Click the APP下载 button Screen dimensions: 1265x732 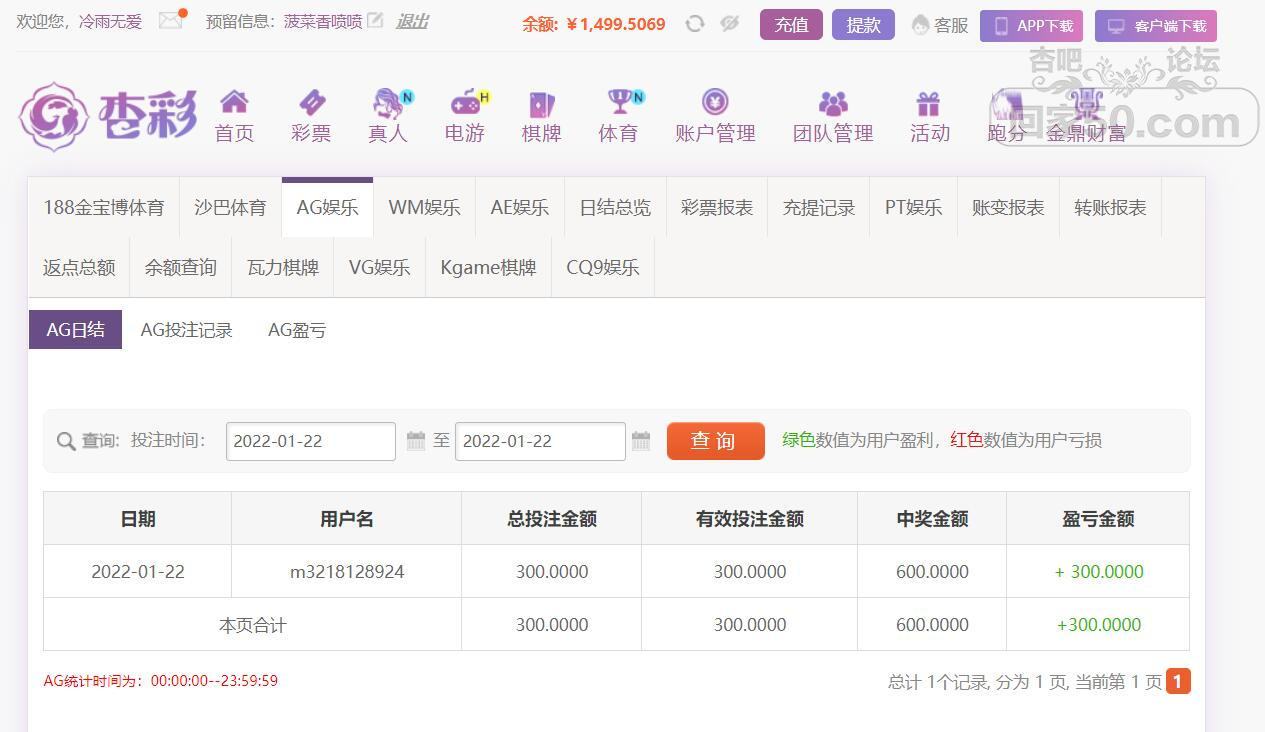coord(1032,26)
